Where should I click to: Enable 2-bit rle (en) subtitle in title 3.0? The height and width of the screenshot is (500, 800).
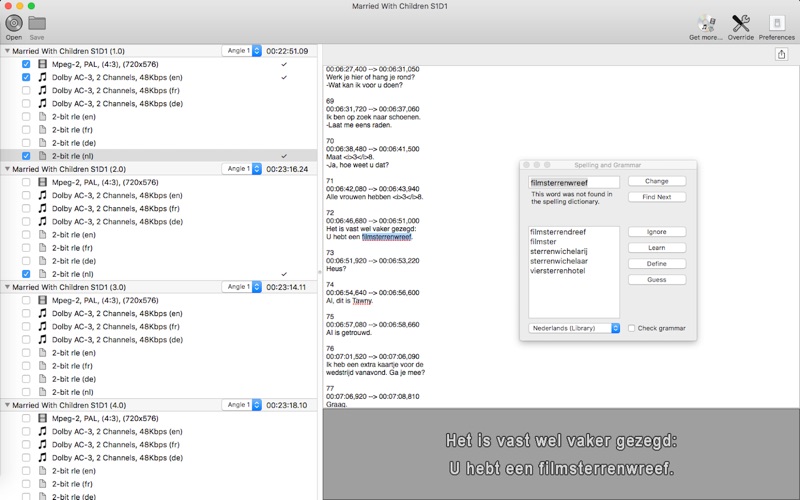tap(26, 353)
